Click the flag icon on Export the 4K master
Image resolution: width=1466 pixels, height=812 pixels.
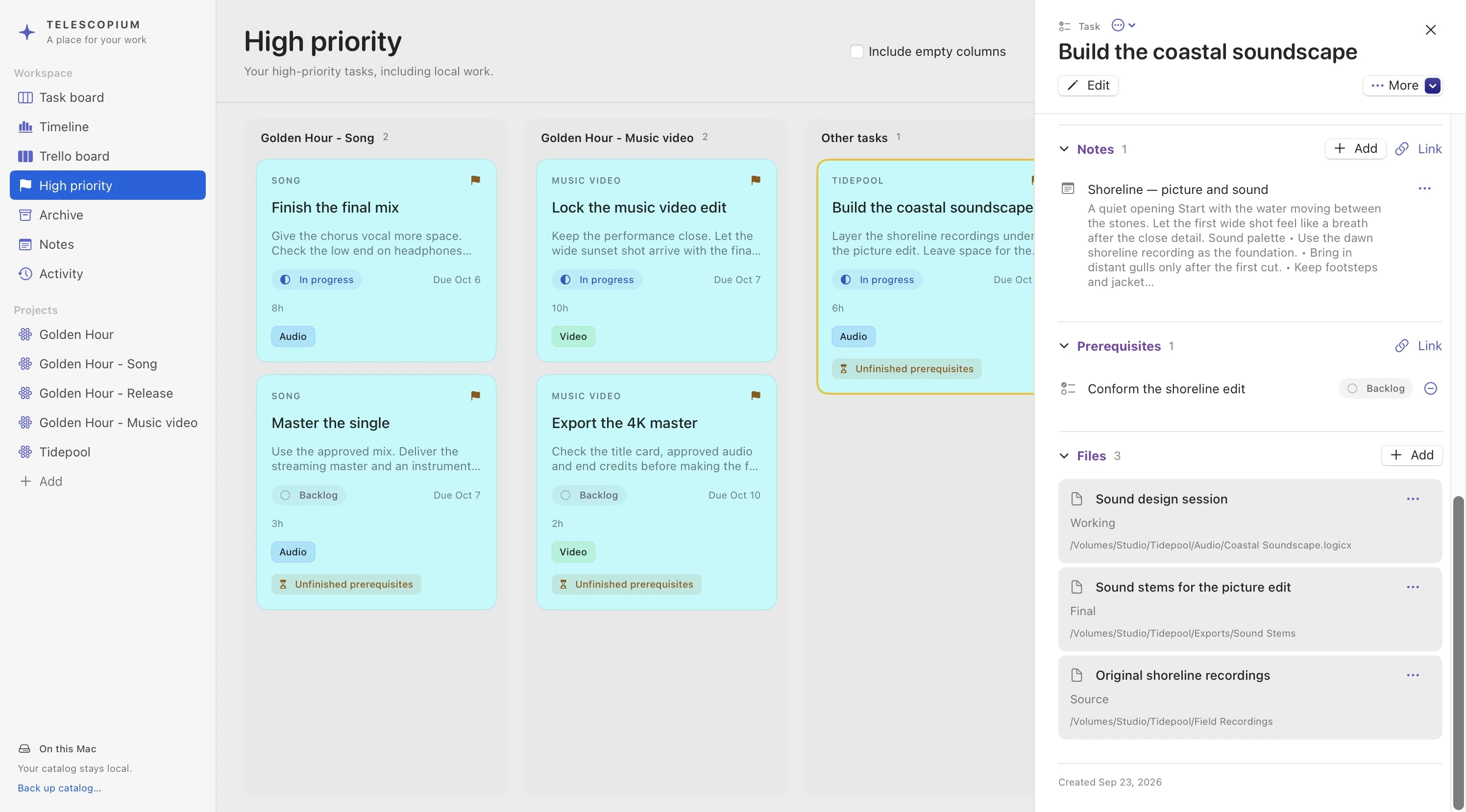coord(755,396)
